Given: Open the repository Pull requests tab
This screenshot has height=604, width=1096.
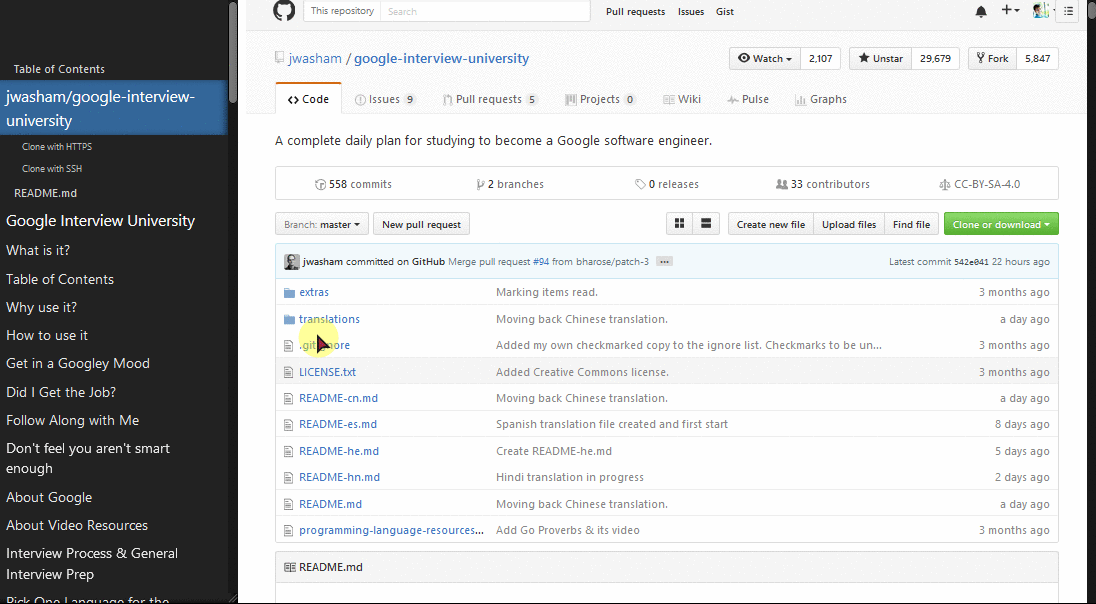Looking at the screenshot, I should (490, 99).
